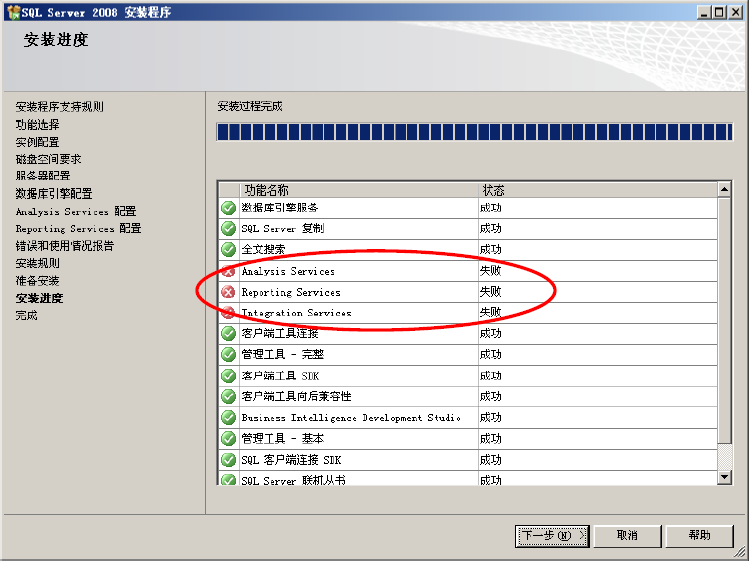Click the vertical scrollbar thumb of the feature list
The width and height of the screenshot is (749, 562).
point(725,320)
